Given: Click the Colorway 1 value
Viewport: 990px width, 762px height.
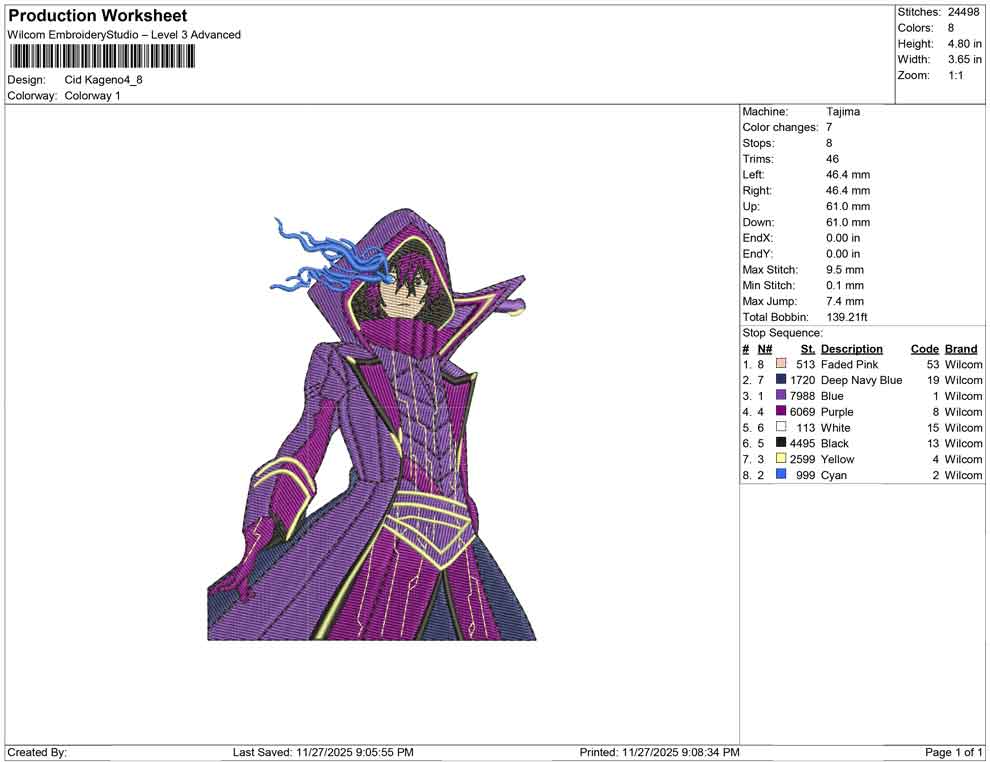Looking at the screenshot, I should click(92, 96).
